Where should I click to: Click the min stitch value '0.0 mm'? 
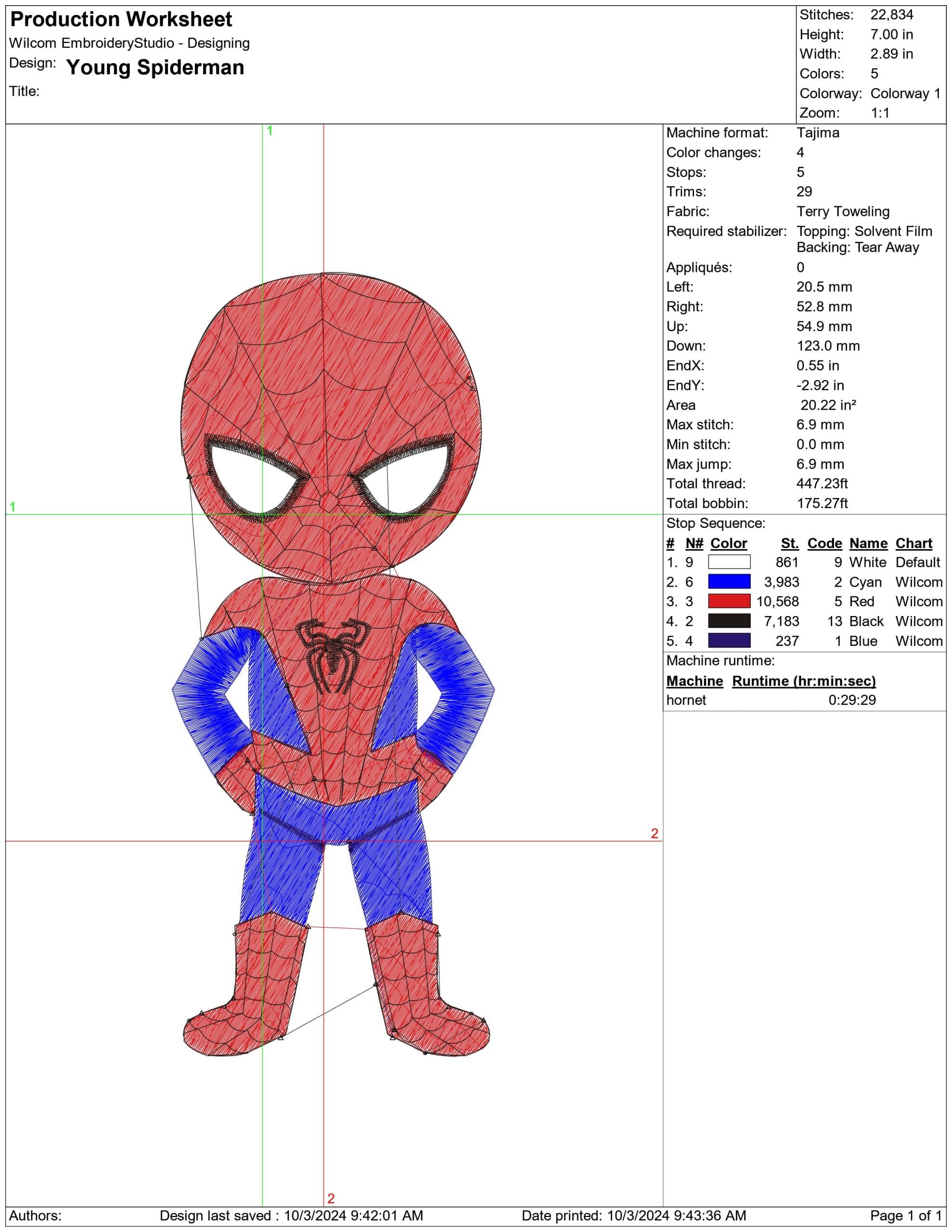tap(820, 445)
